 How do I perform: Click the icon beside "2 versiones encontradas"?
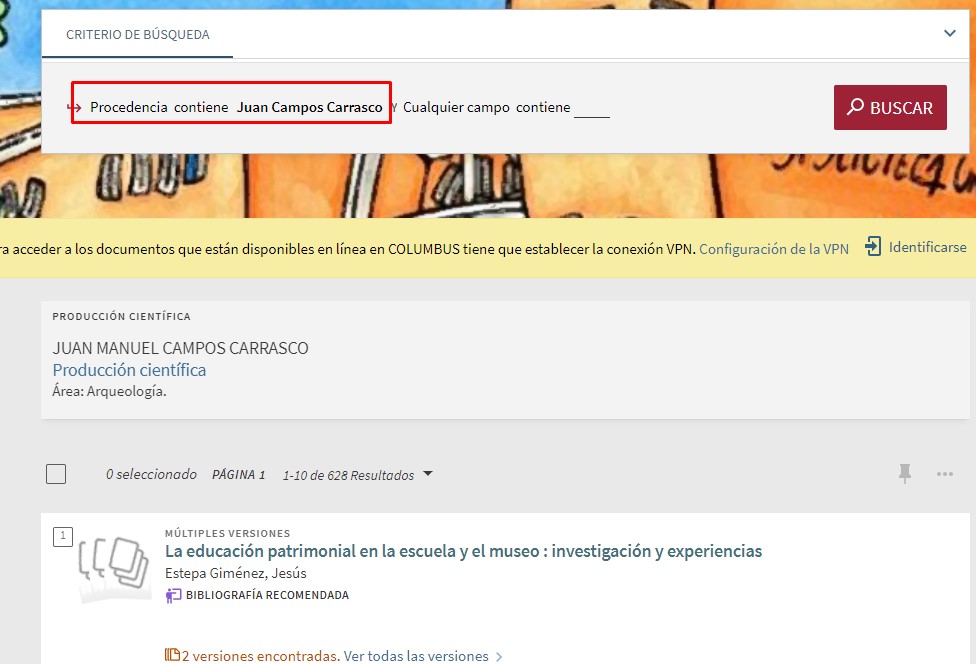(172, 656)
